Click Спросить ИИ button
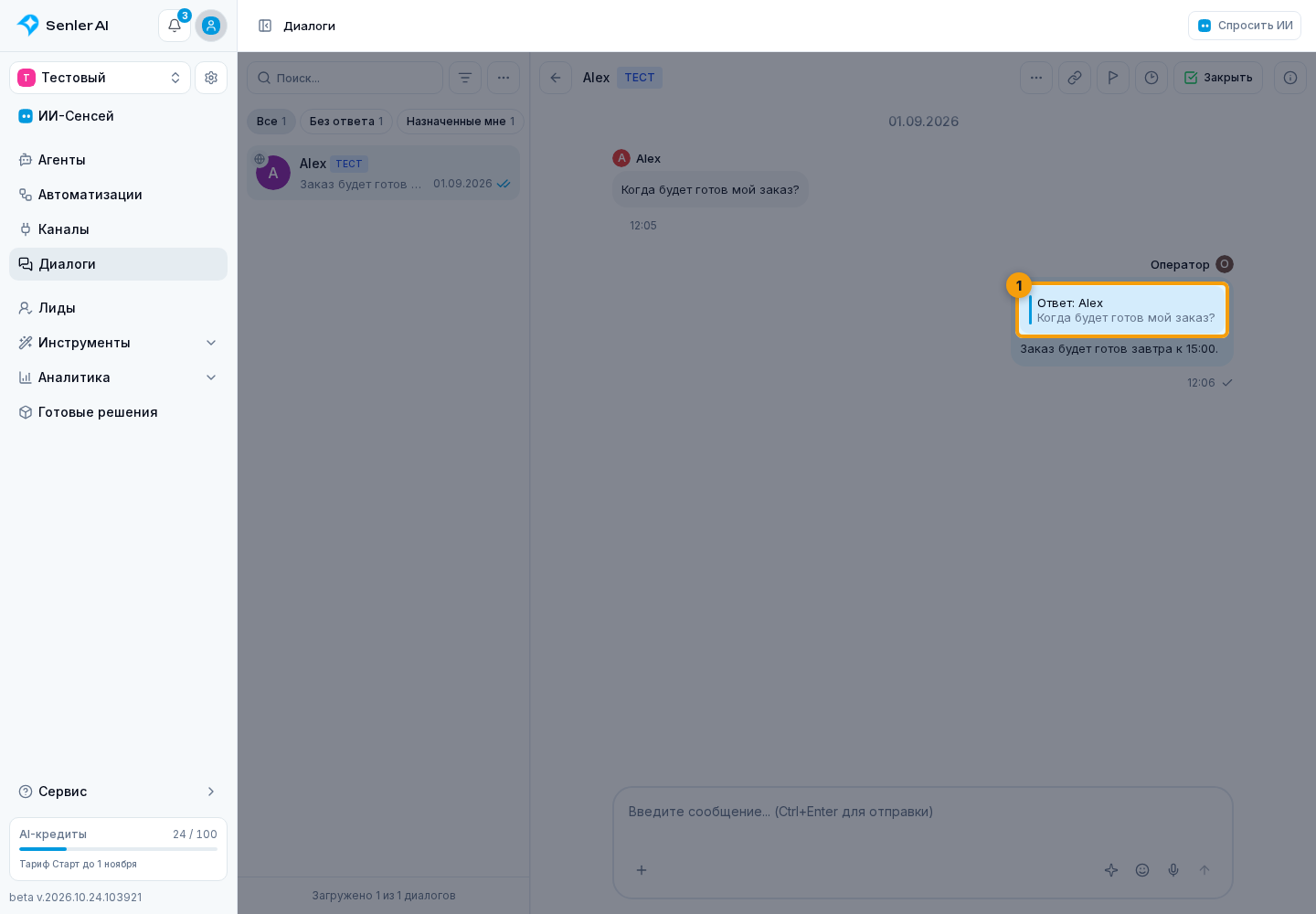The image size is (1316, 914). (1245, 26)
